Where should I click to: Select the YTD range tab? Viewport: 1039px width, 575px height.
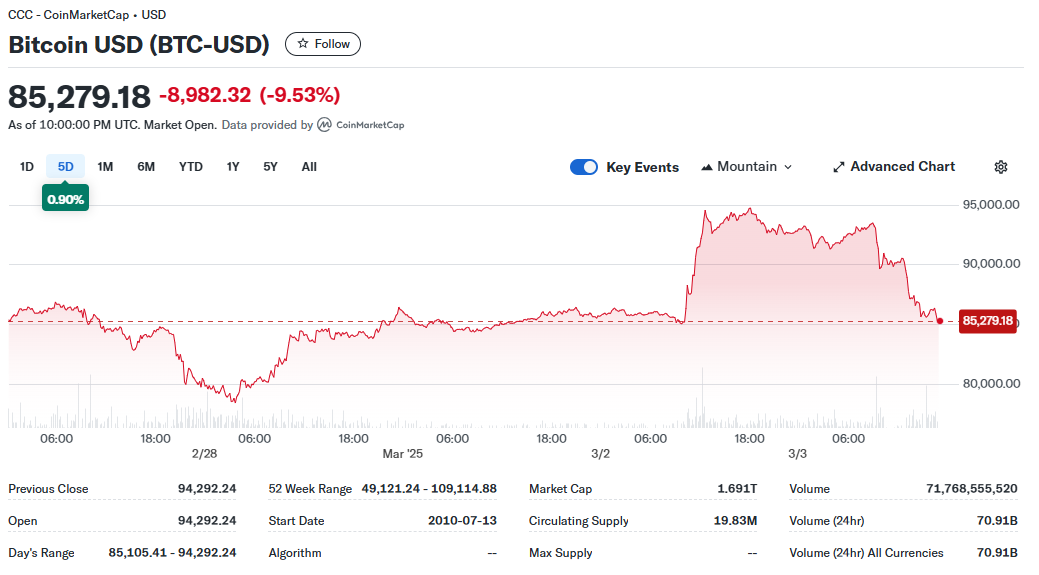191,167
